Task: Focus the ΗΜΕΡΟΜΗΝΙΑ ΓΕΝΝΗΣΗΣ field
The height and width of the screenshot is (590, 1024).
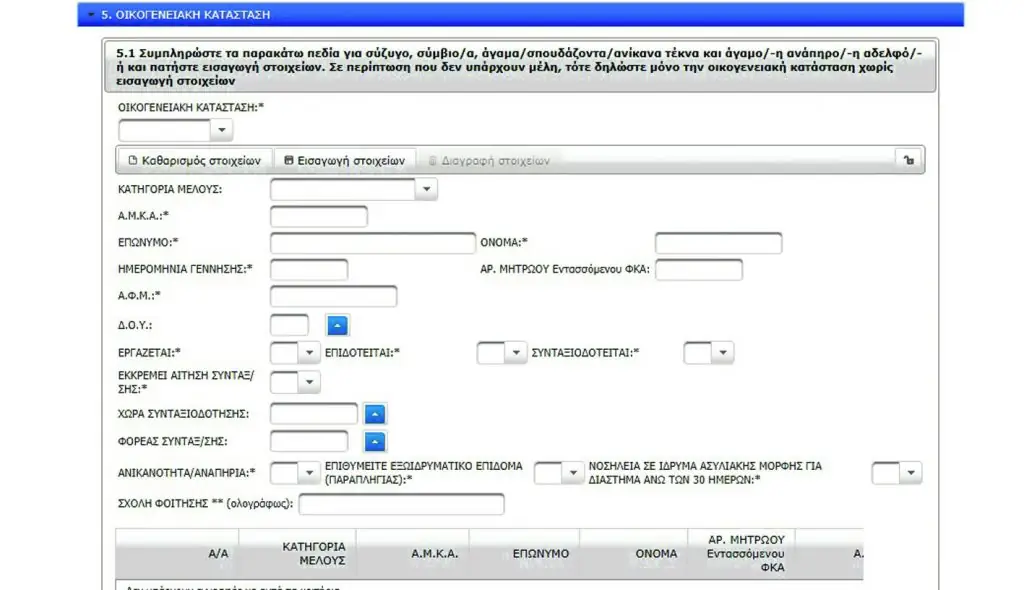Action: click(309, 269)
